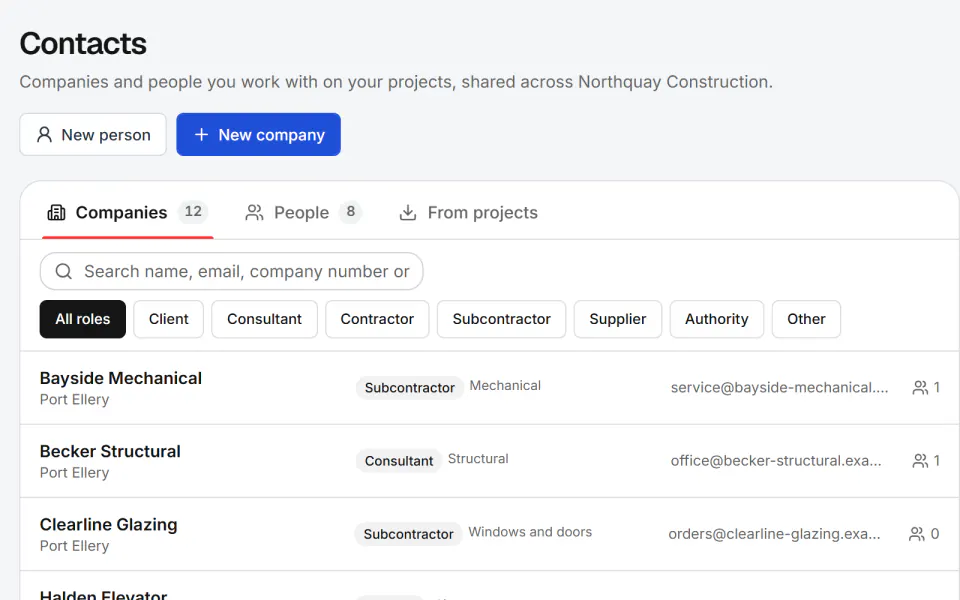960x600 pixels.
Task: Create a New company
Action: click(258, 135)
